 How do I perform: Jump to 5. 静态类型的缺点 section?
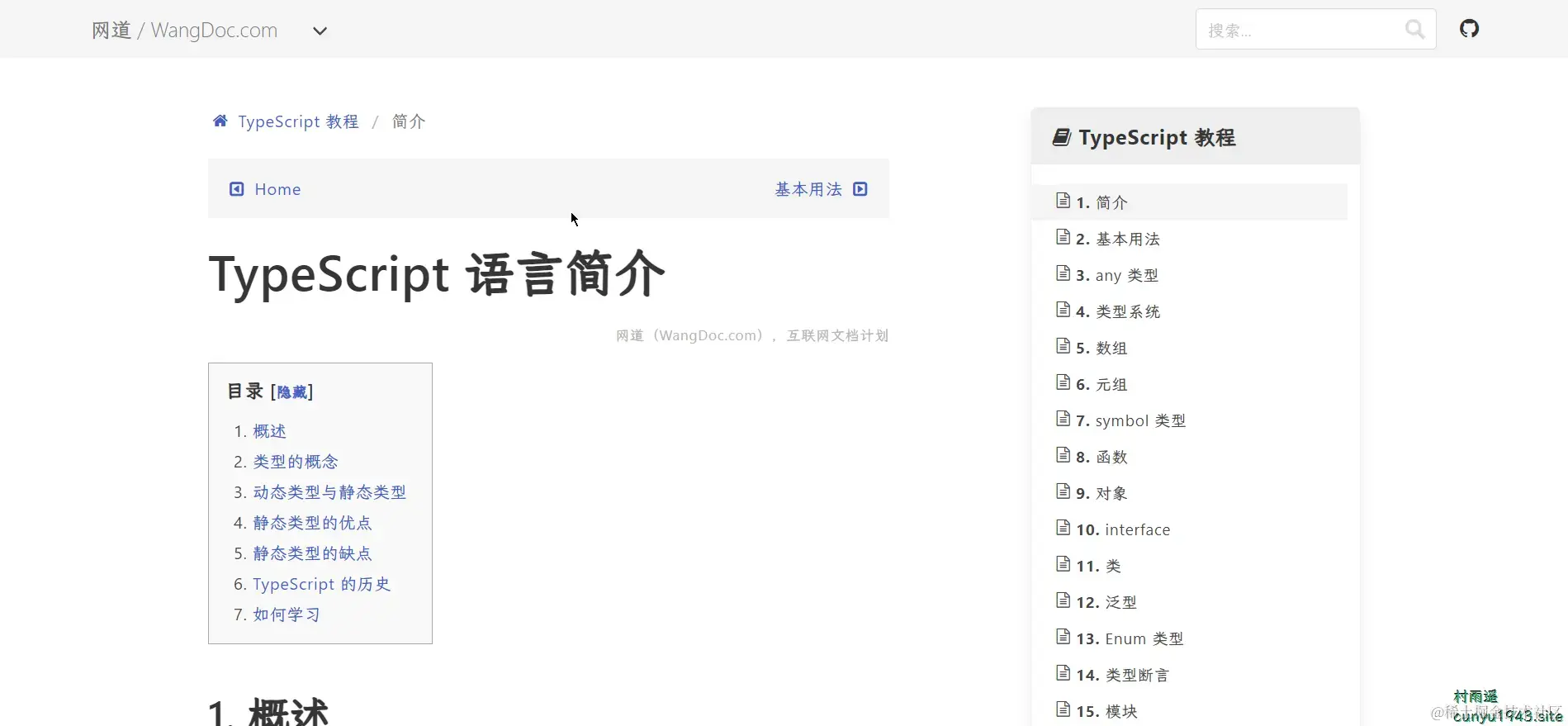(x=312, y=553)
